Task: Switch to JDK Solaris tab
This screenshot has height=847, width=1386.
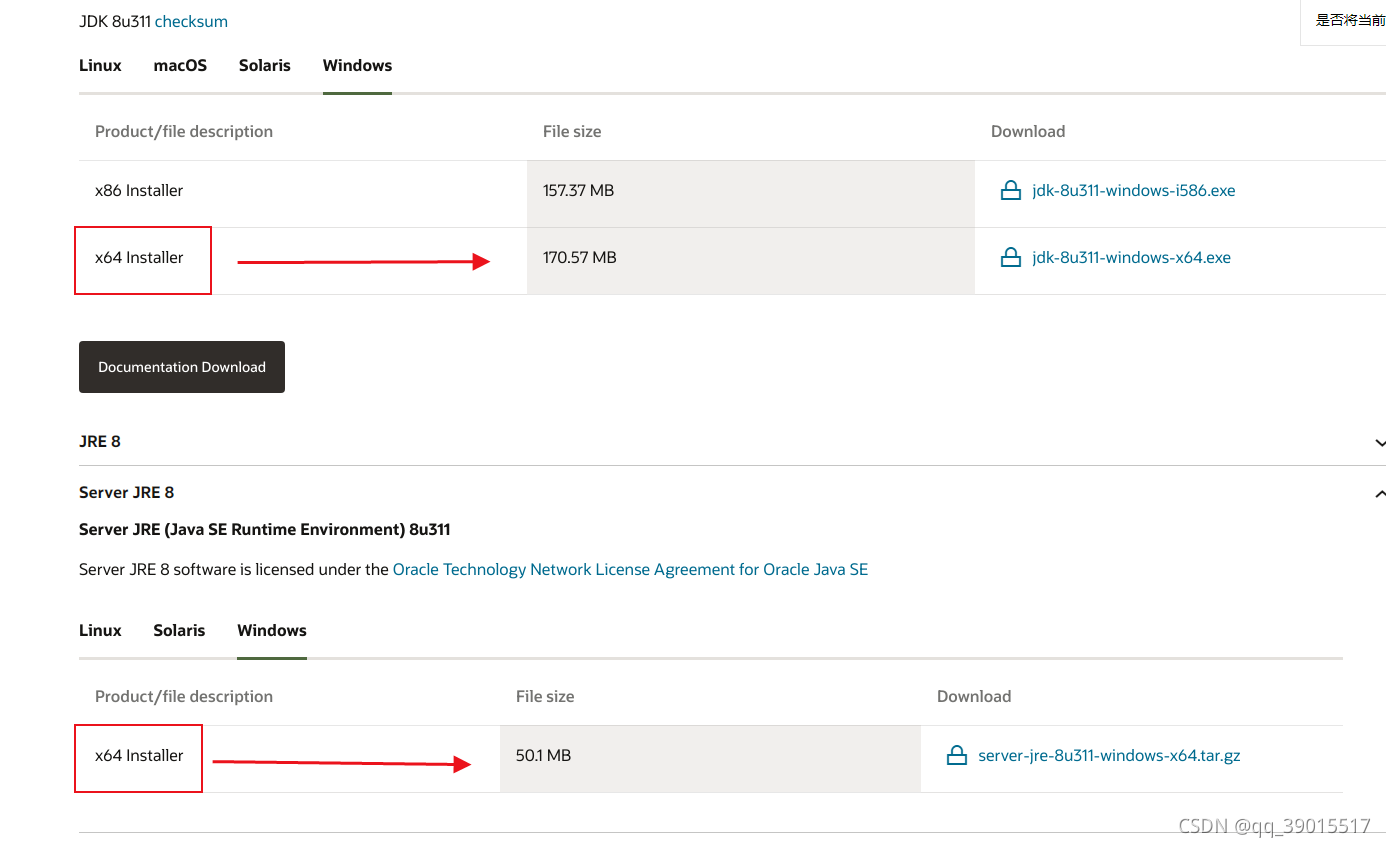Action: (265, 65)
